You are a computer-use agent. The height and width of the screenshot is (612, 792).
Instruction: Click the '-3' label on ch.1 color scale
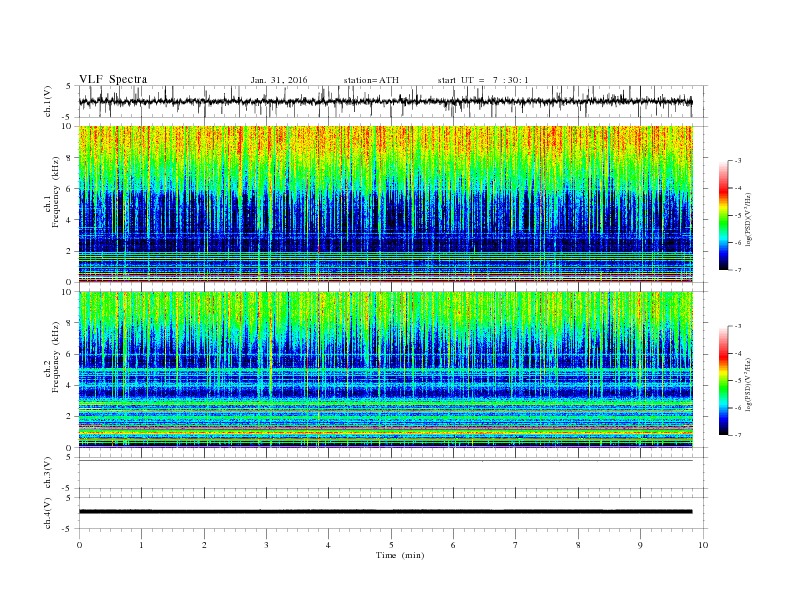click(737, 161)
